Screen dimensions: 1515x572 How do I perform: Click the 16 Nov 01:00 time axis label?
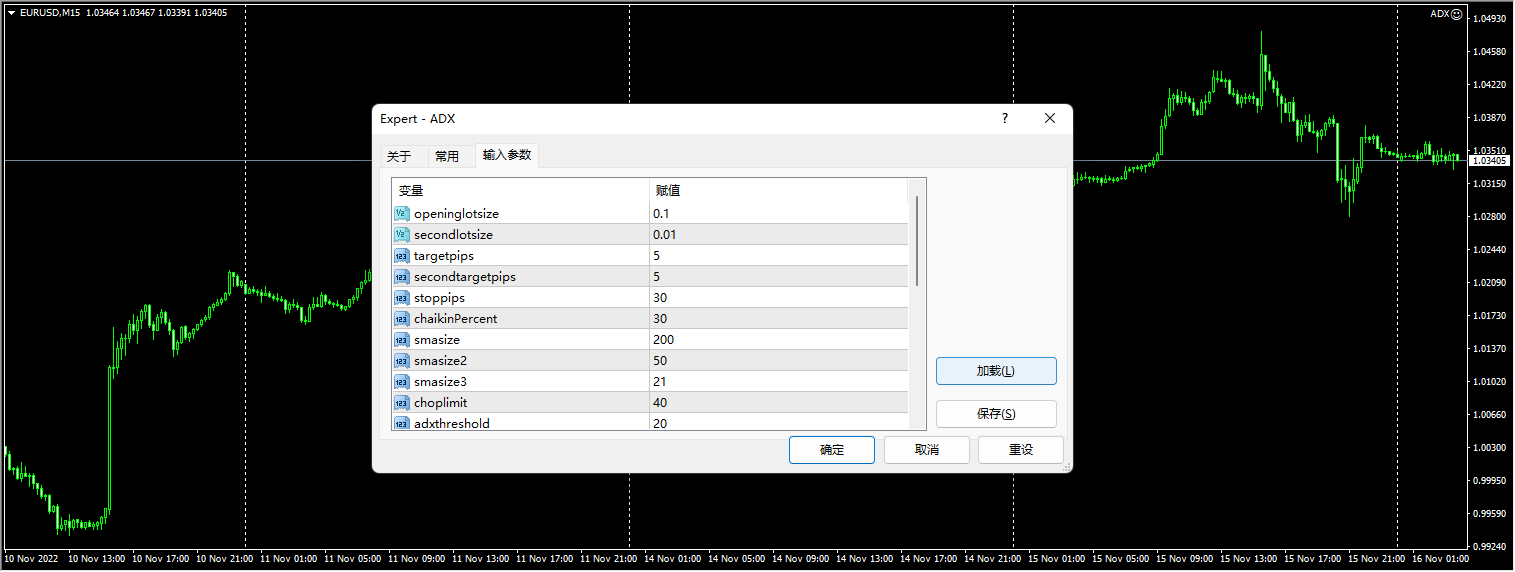click(1441, 559)
